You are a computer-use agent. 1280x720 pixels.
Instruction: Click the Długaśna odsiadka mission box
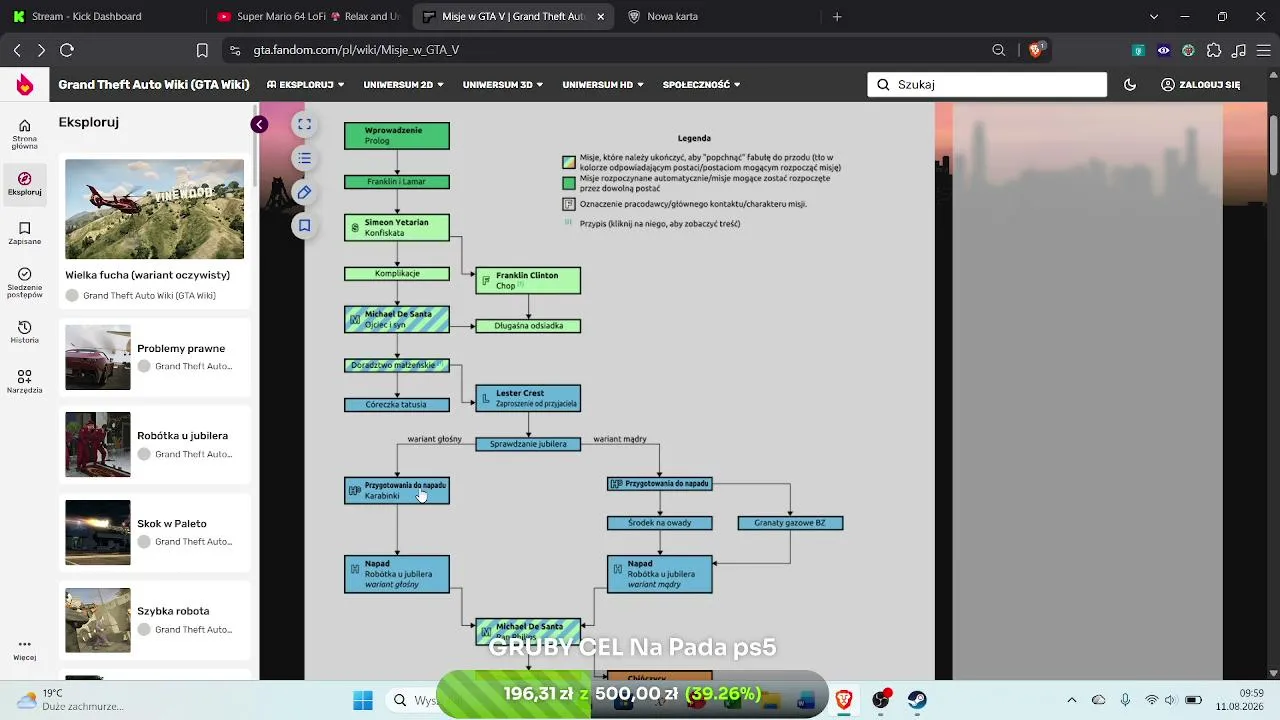point(528,326)
